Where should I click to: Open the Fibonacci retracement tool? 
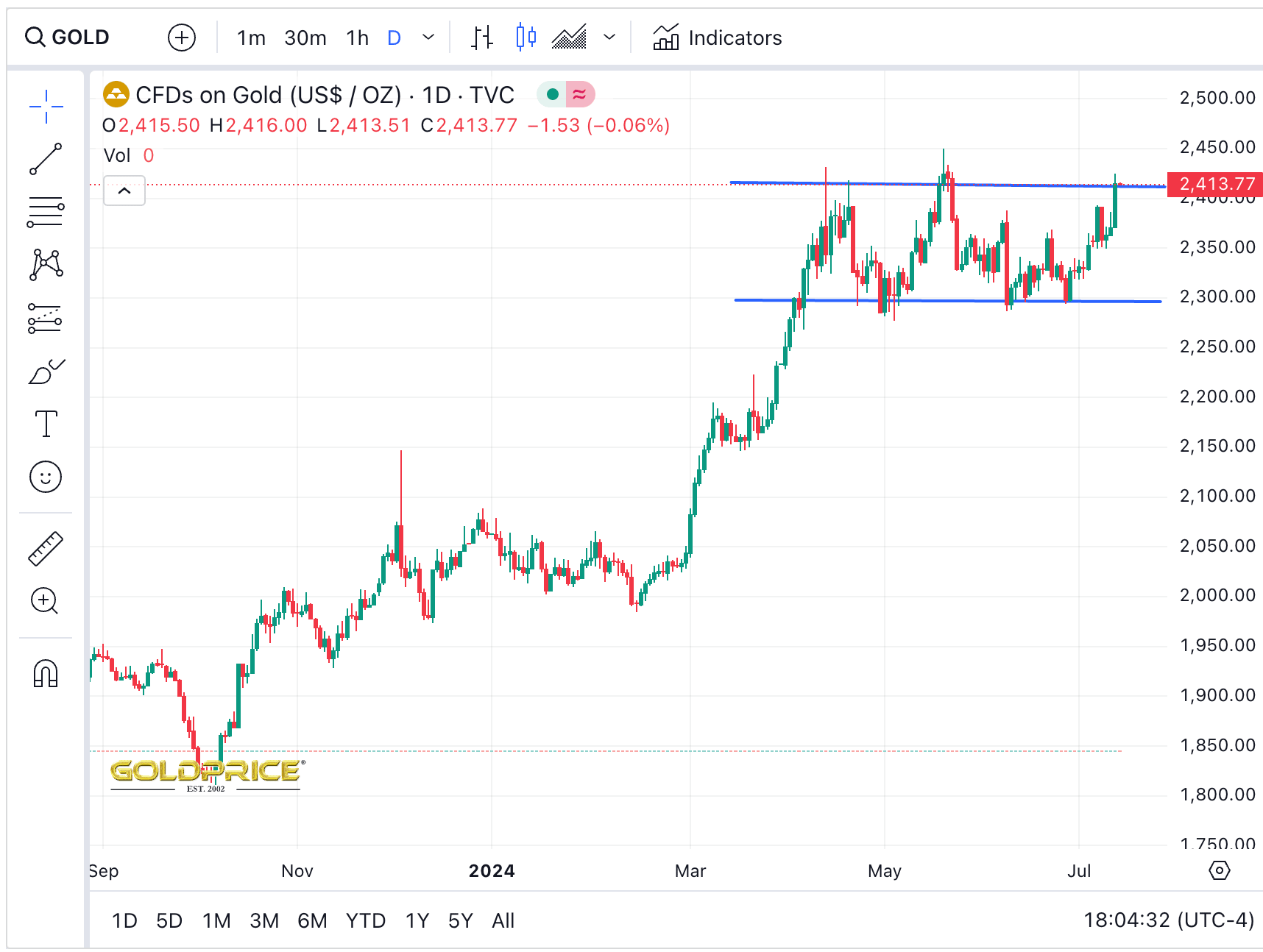point(46,213)
